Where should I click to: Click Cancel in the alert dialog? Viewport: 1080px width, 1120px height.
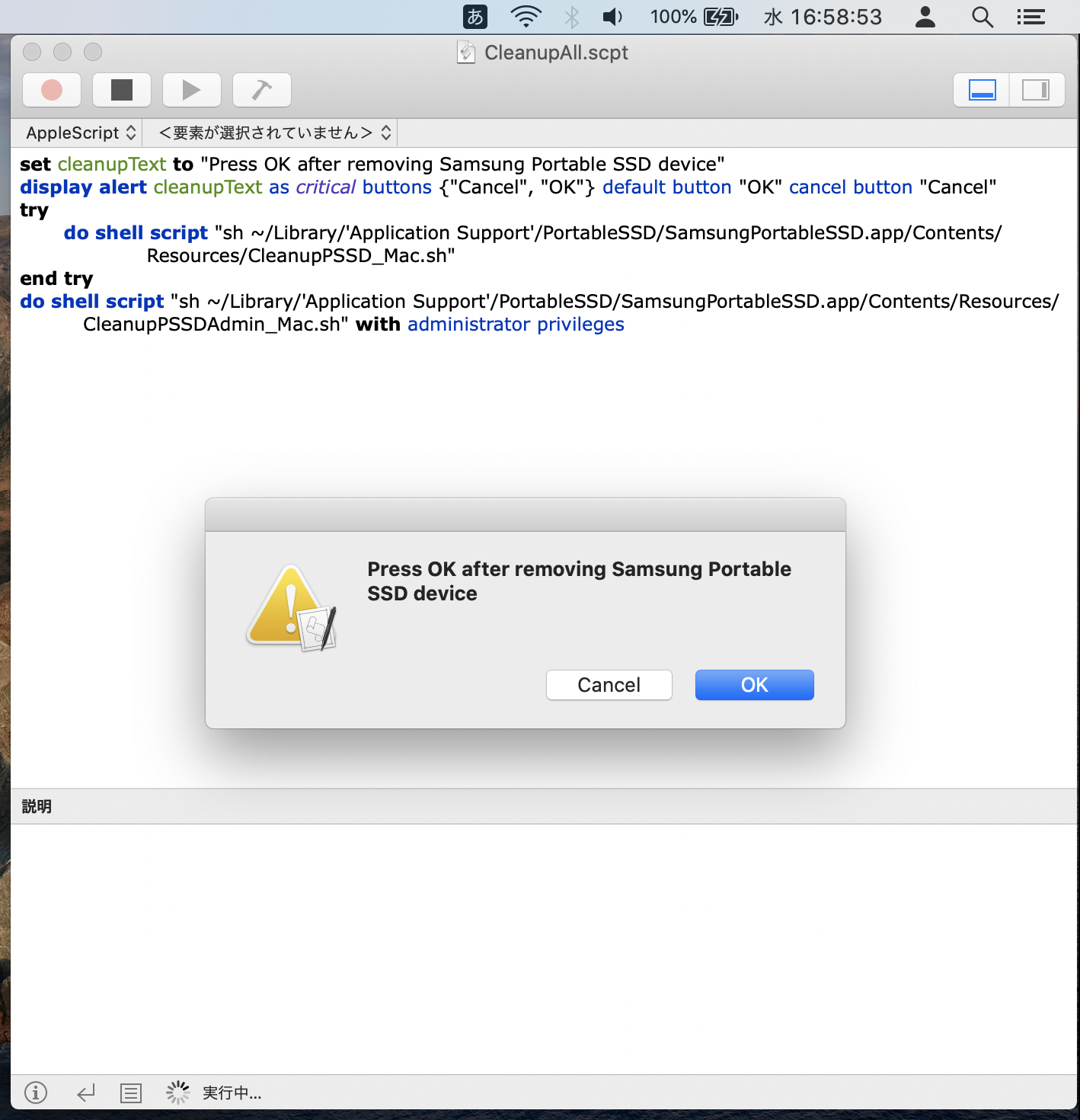point(609,685)
